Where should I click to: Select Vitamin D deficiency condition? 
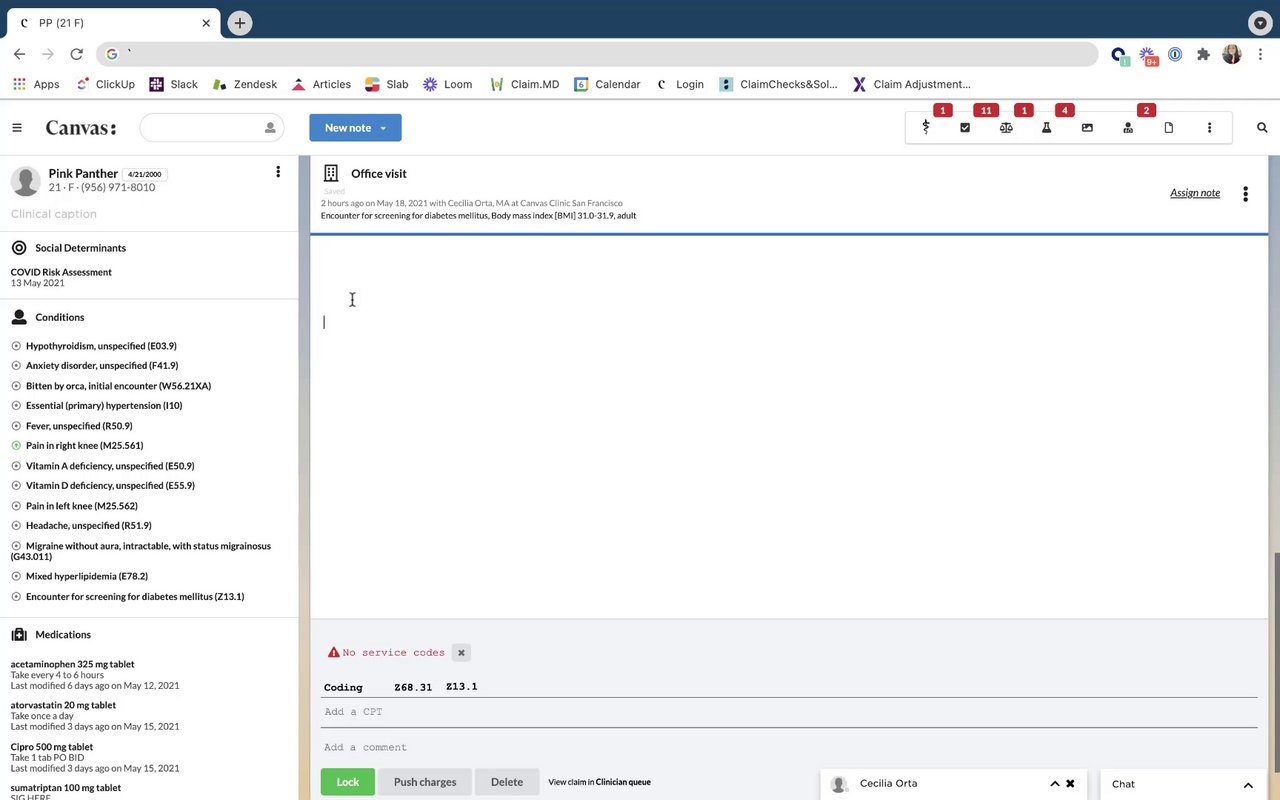point(110,486)
